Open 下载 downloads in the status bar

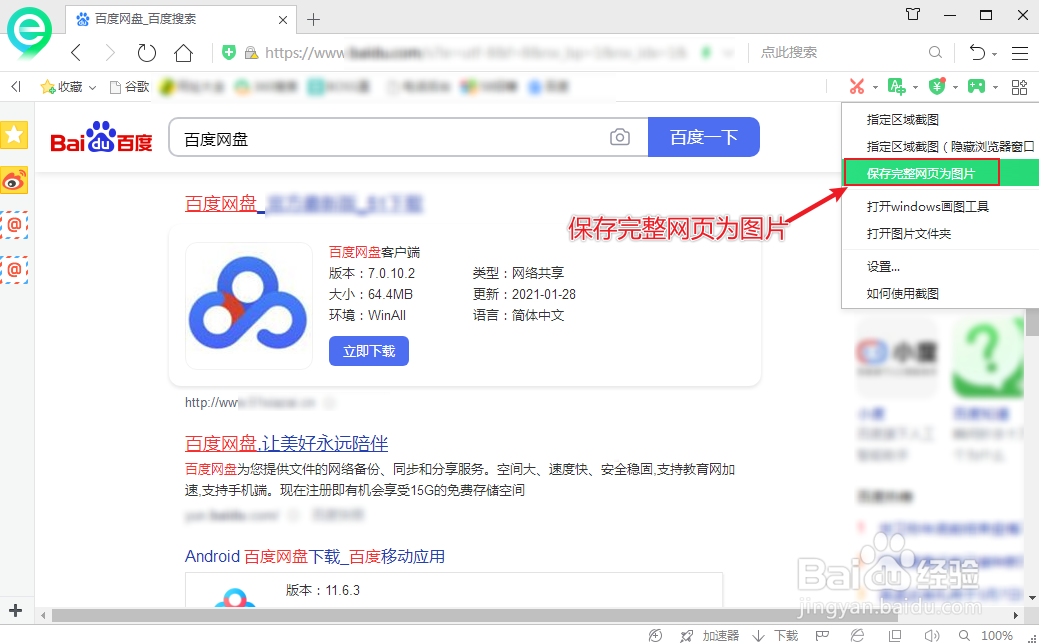(x=776, y=636)
